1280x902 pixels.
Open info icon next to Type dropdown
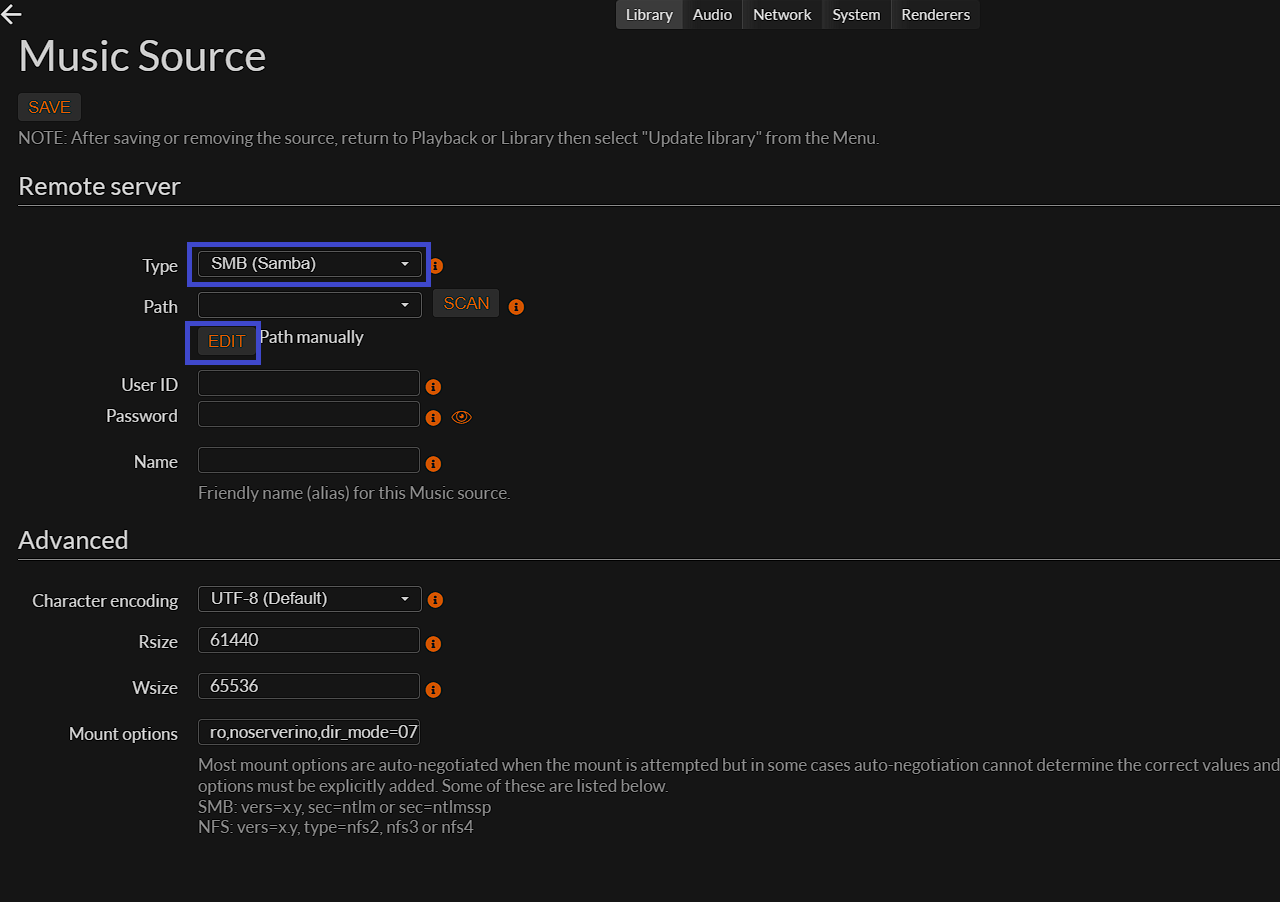tap(436, 266)
